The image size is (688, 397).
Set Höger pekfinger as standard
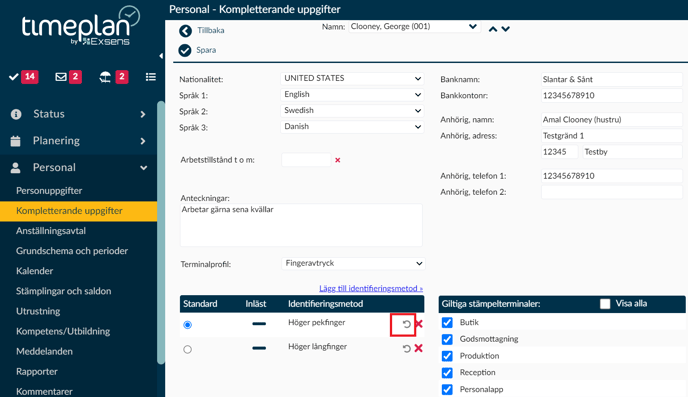[x=187, y=325]
